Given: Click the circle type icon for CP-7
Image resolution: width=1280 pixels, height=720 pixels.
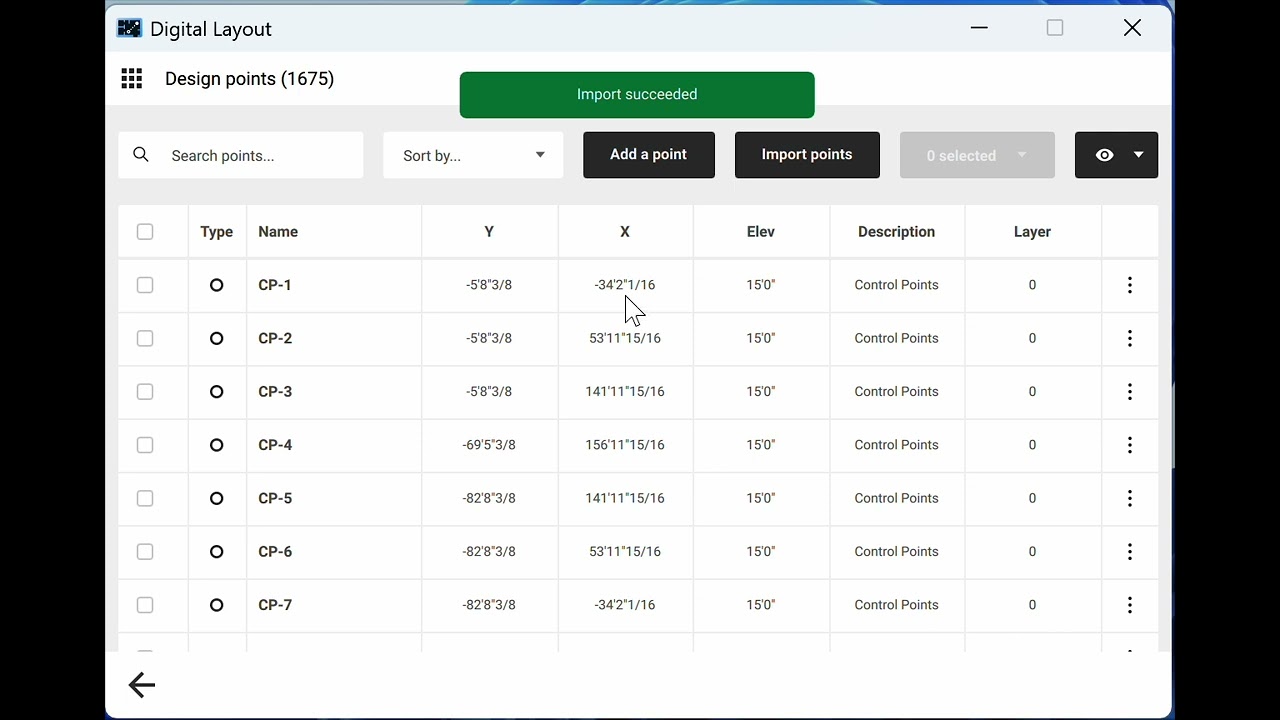Looking at the screenshot, I should coord(216,605).
